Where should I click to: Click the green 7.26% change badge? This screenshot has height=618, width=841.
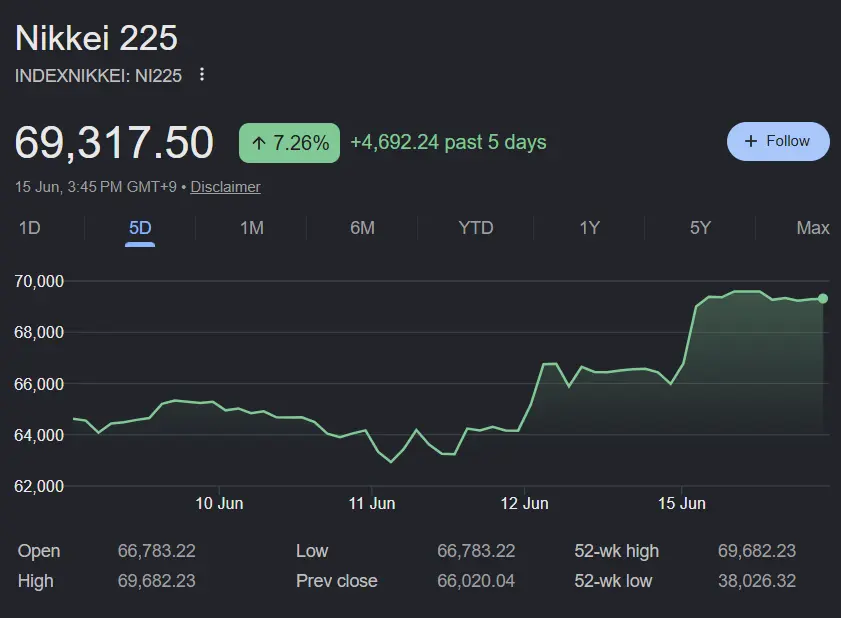289,143
